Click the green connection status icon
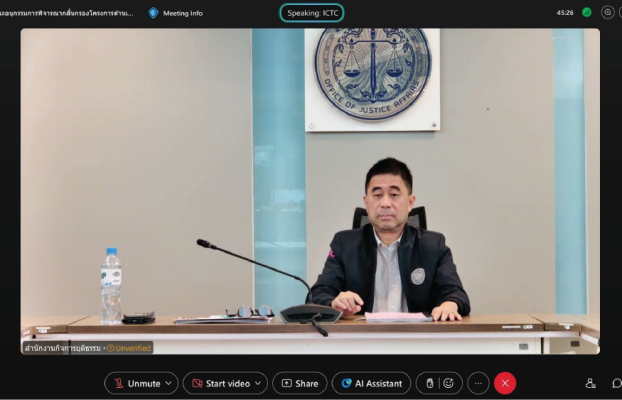 (x=586, y=13)
